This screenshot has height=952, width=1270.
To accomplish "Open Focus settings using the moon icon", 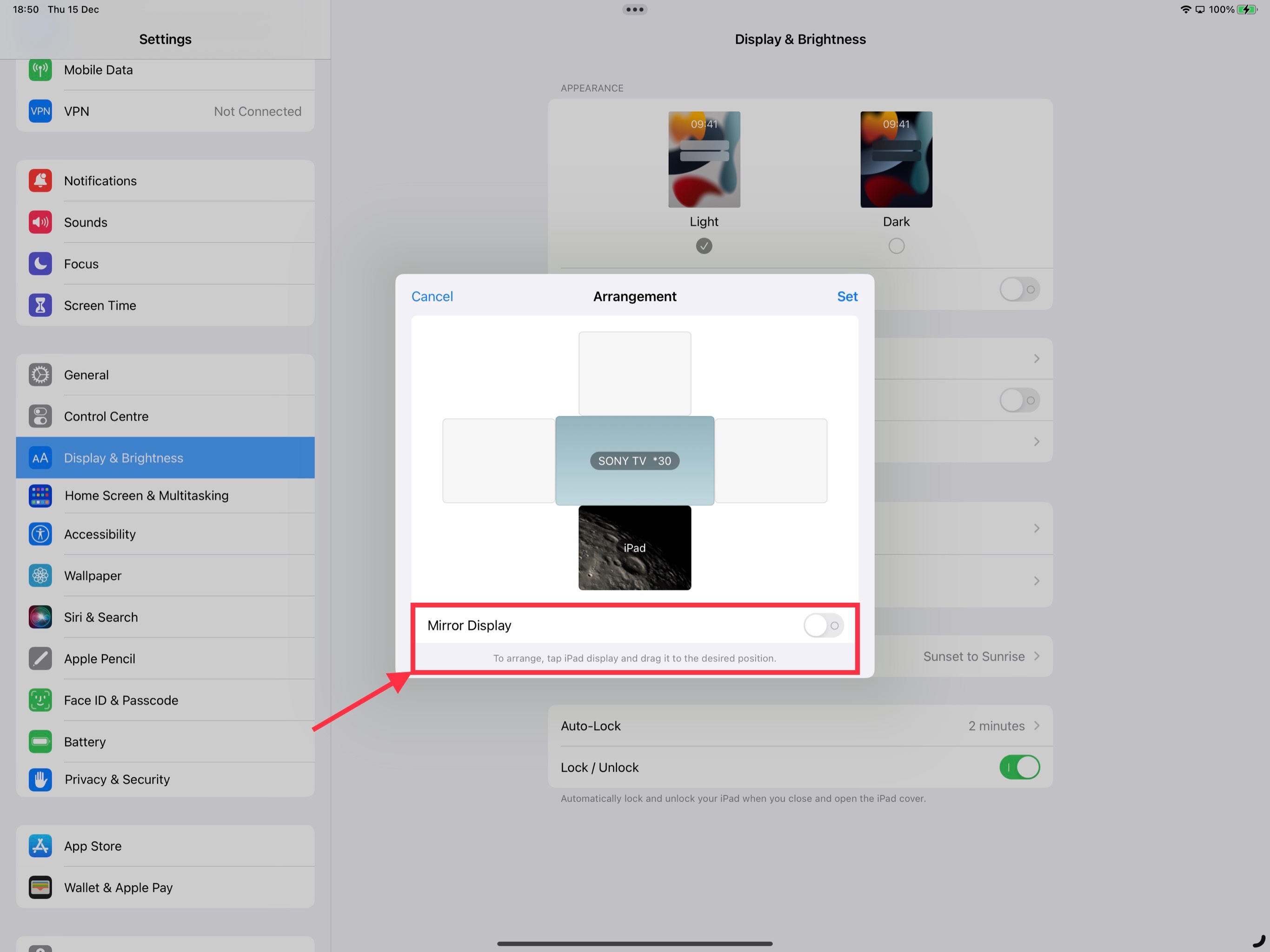I will [40, 264].
